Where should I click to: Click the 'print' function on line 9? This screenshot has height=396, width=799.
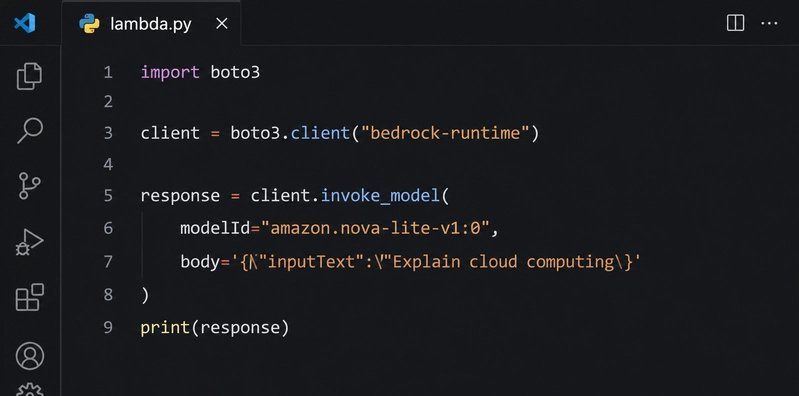[x=165, y=328]
